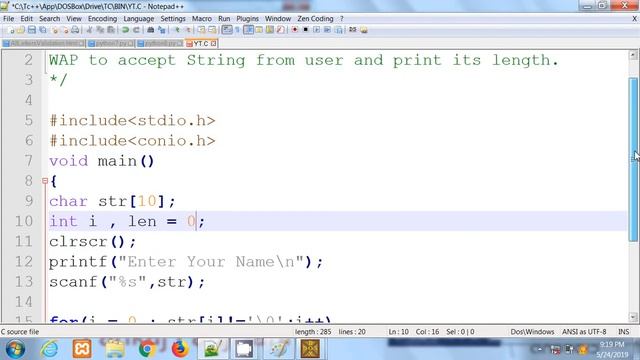Click the Save Recorded Macro icon
640x360 pixels.
(x=338, y=30)
